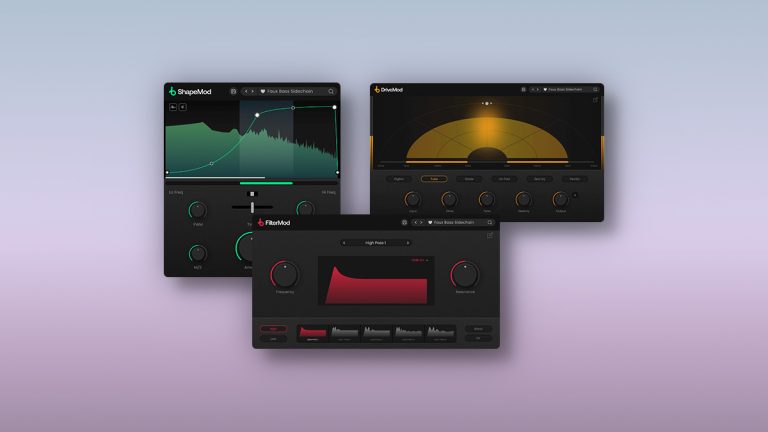
Task: Open FilterMod settings icon beside preset arrows
Action: (x=404, y=222)
